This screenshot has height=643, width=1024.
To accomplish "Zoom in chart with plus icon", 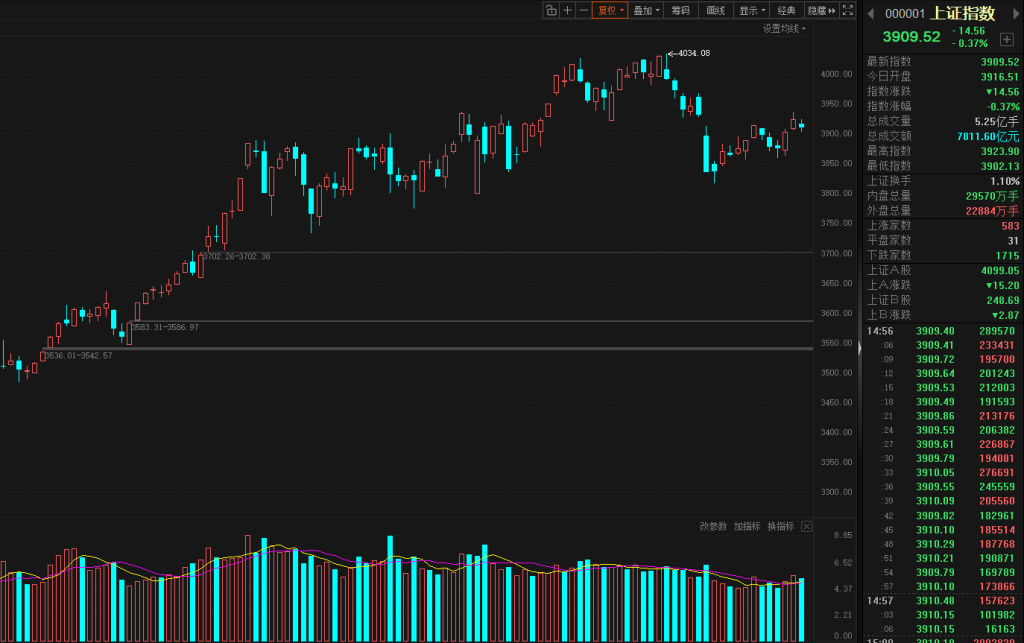I will pyautogui.click(x=567, y=10).
